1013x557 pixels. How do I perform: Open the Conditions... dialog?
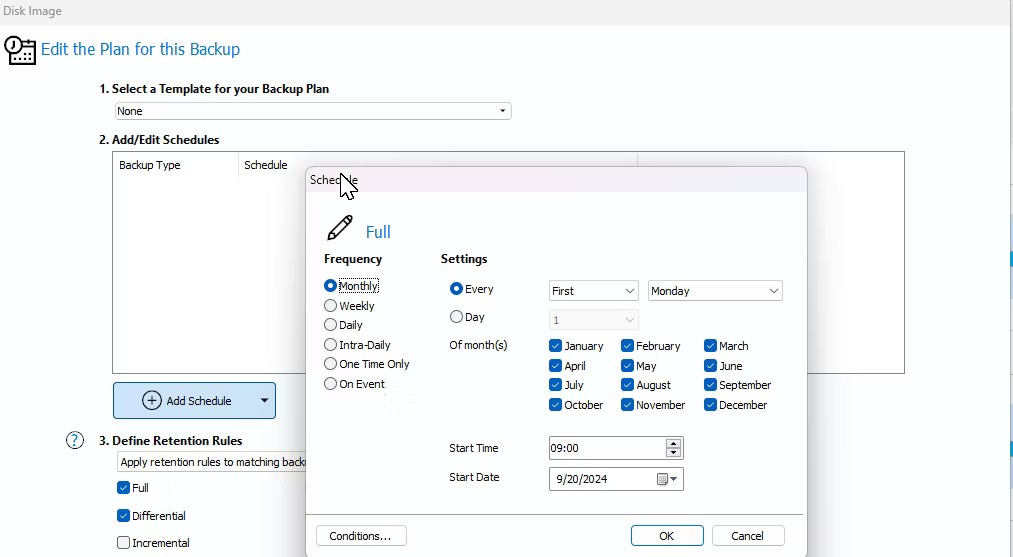tap(360, 536)
